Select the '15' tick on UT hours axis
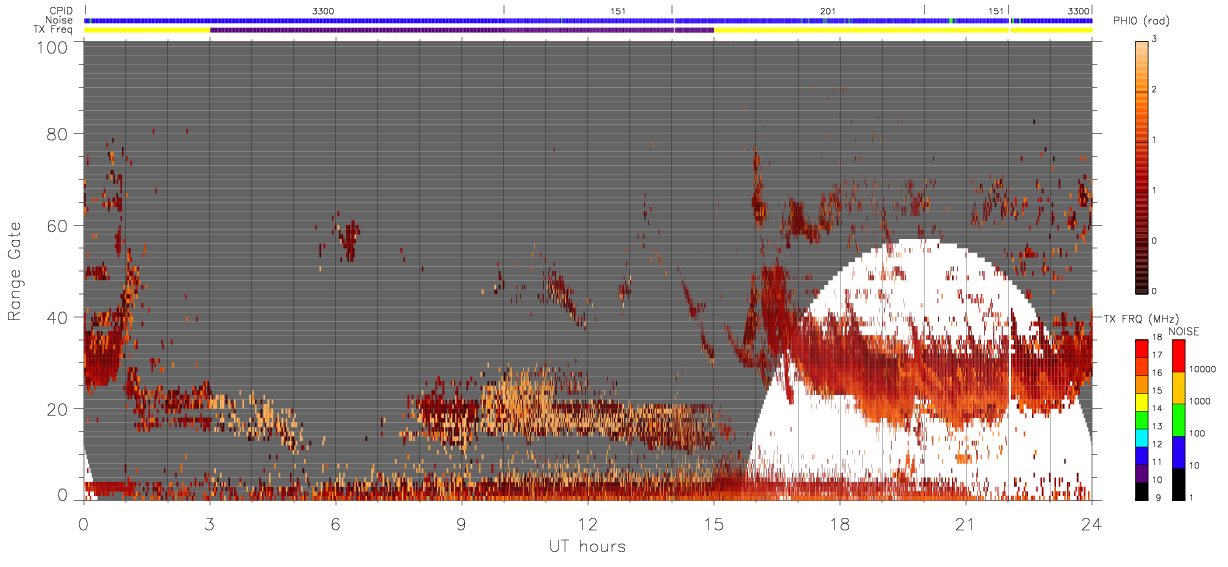This screenshot has height=567, width=1228. pyautogui.click(x=714, y=523)
